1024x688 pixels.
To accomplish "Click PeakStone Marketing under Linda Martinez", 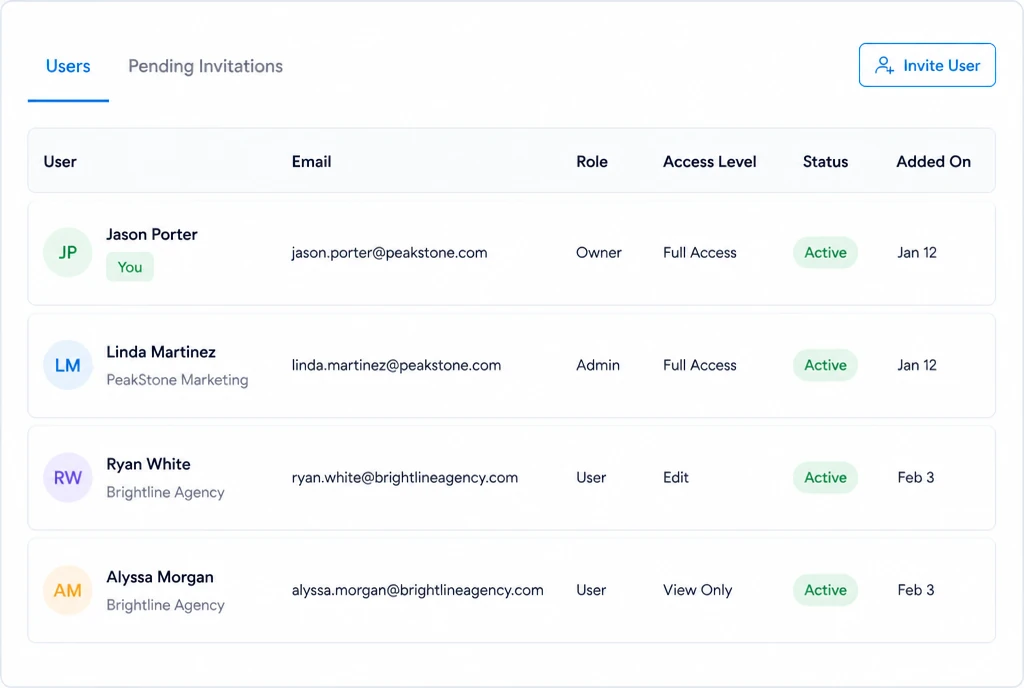I will click(x=177, y=380).
